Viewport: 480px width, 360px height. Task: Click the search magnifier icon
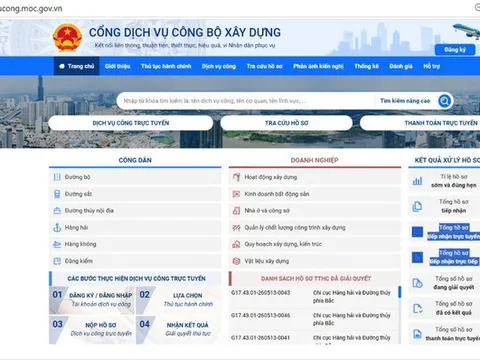click(445, 101)
